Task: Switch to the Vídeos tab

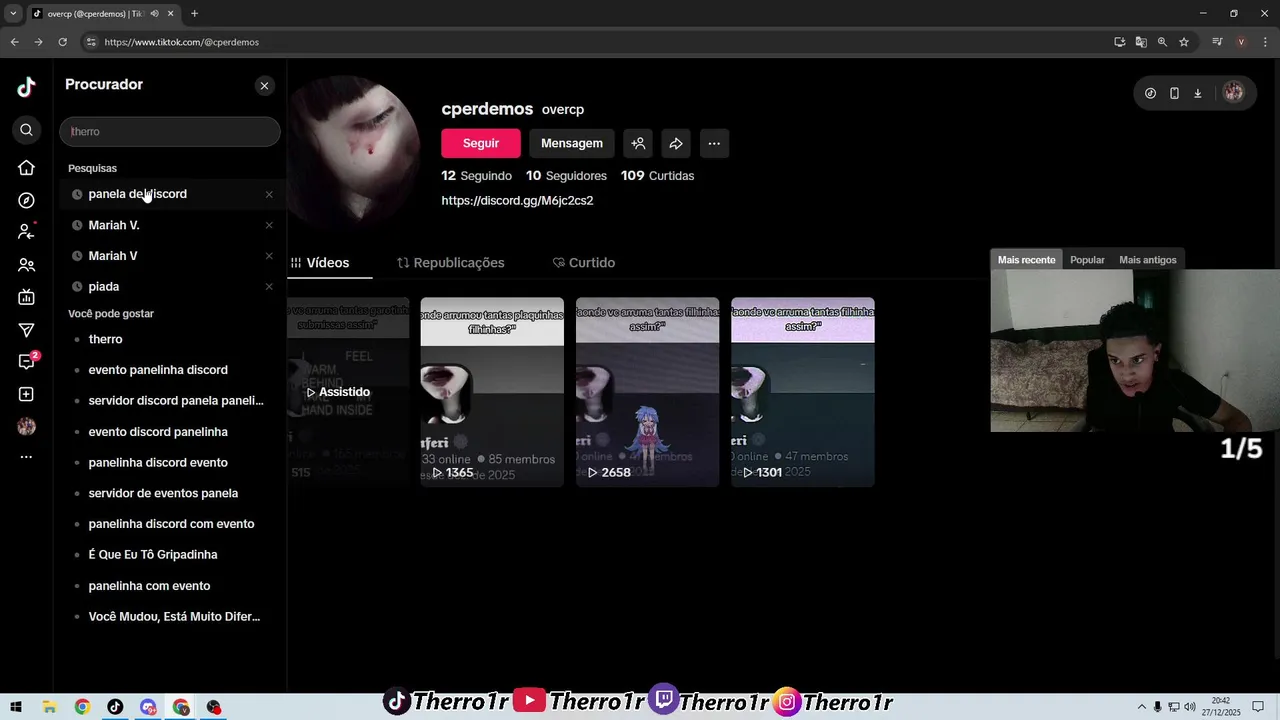Action: pos(320,263)
